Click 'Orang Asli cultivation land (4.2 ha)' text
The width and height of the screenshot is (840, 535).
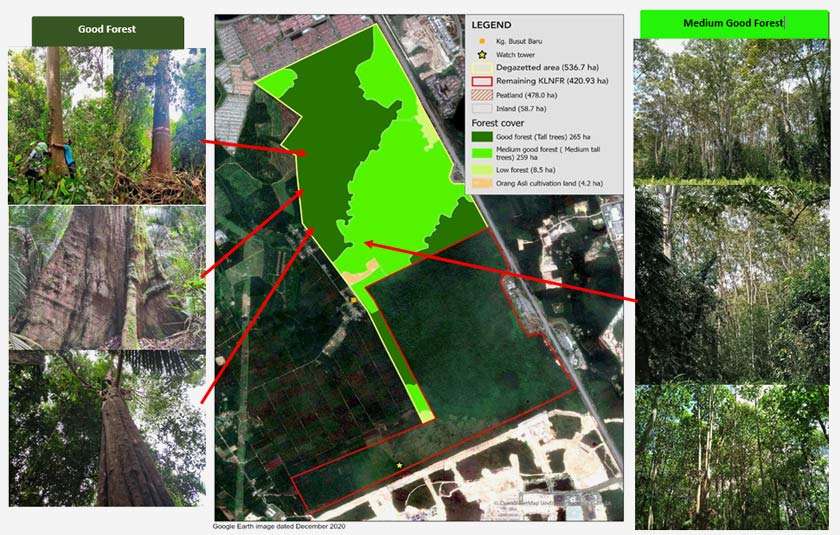550,183
